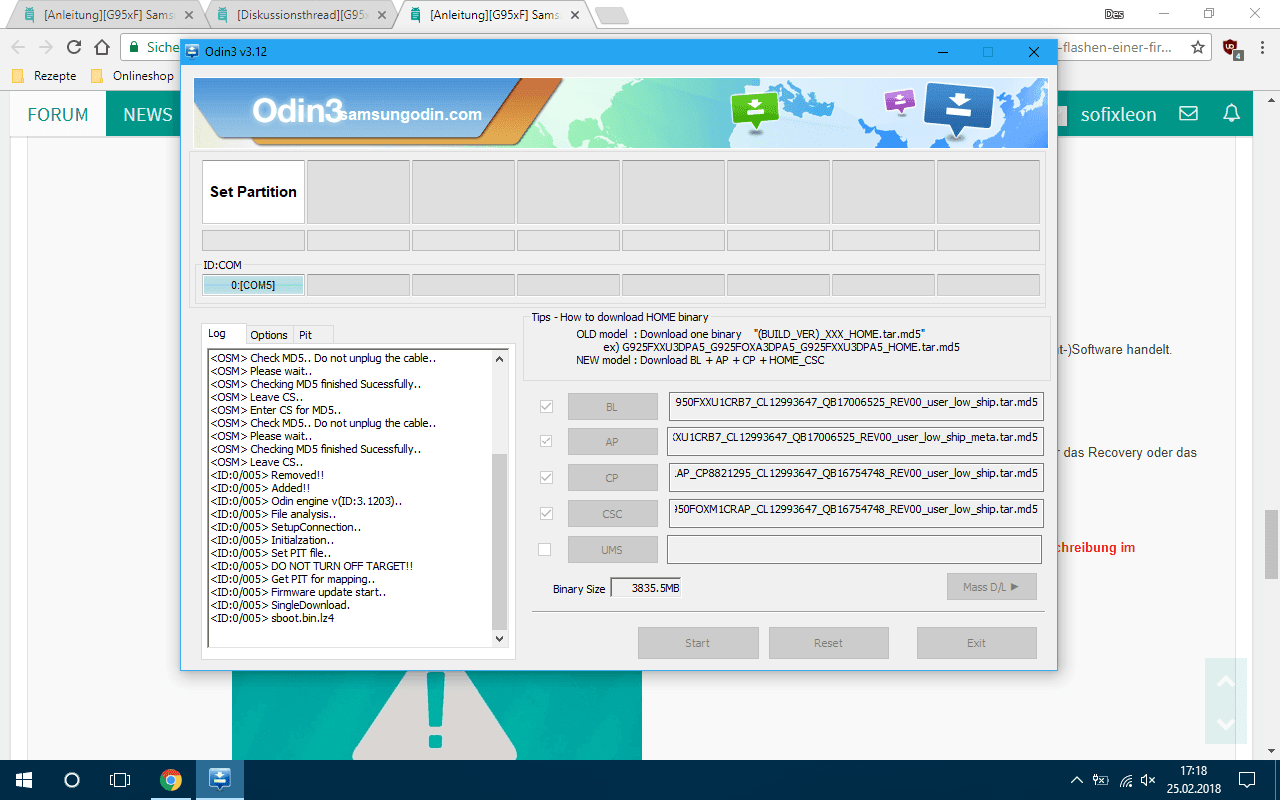Click the page scroll-to-bottom arrow

pyautogui.click(x=1226, y=723)
